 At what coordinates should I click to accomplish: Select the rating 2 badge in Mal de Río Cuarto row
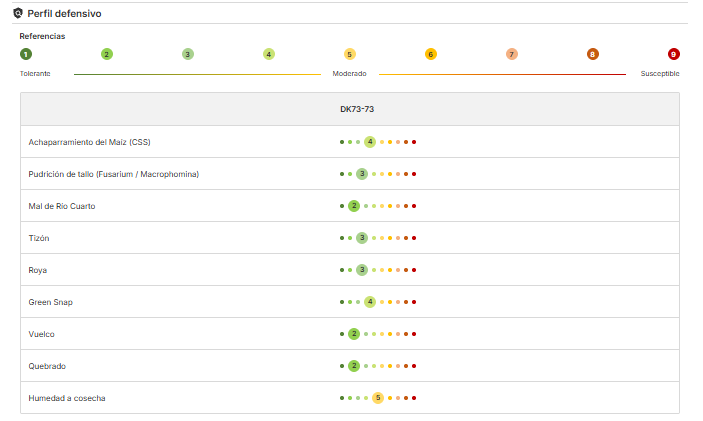pos(354,206)
